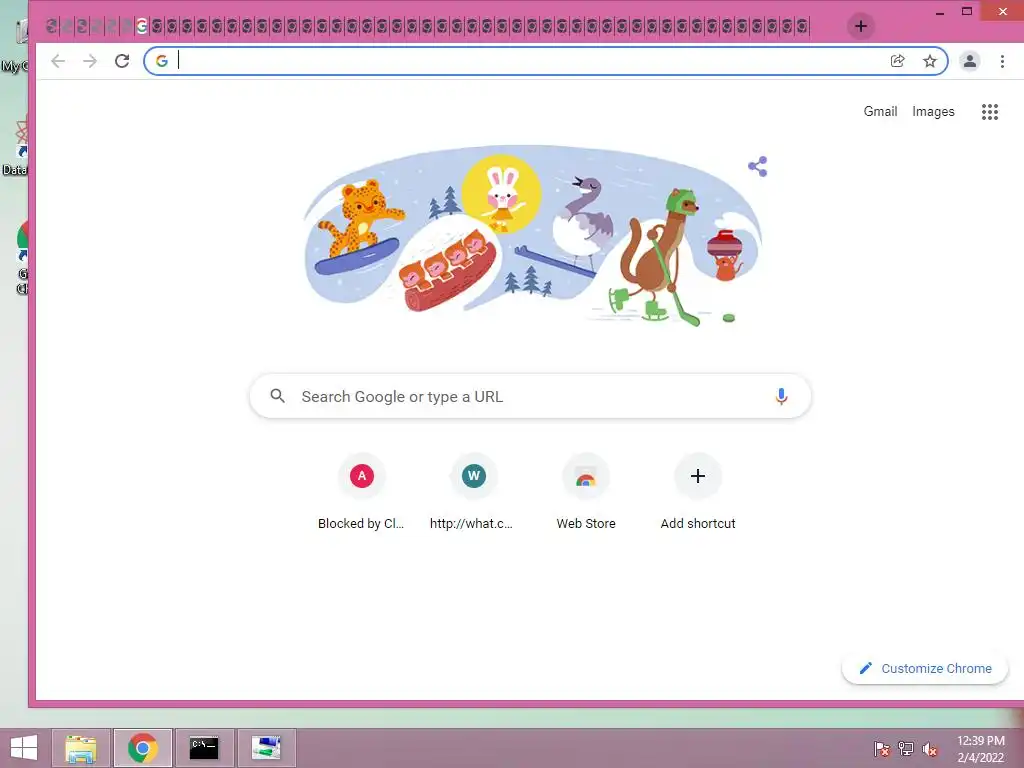Screen dimensions: 1024x768
Task: Share the doodle via share icon
Action: pos(758,167)
